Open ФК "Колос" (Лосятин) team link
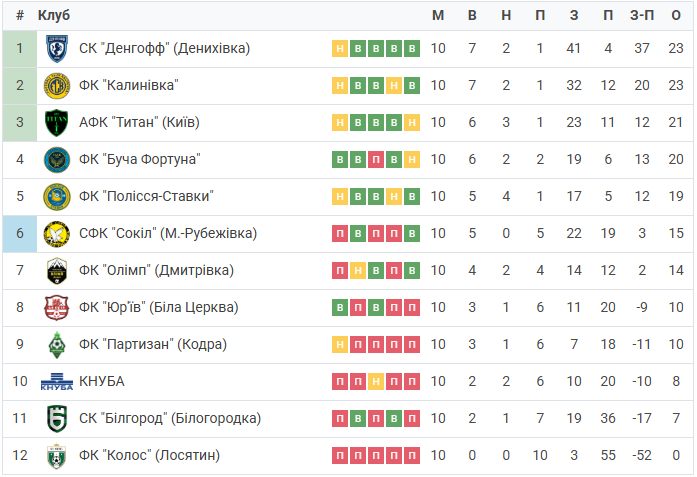 [x=149, y=455]
